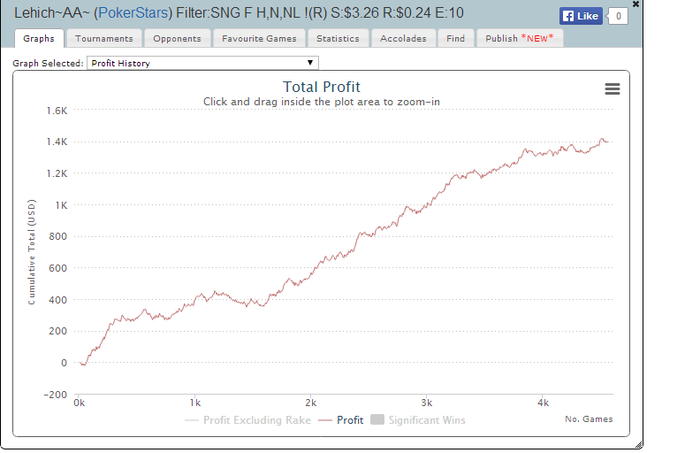The image size is (700, 453).
Task: Click the zoom-in instruction subtitle
Action: pos(321,102)
